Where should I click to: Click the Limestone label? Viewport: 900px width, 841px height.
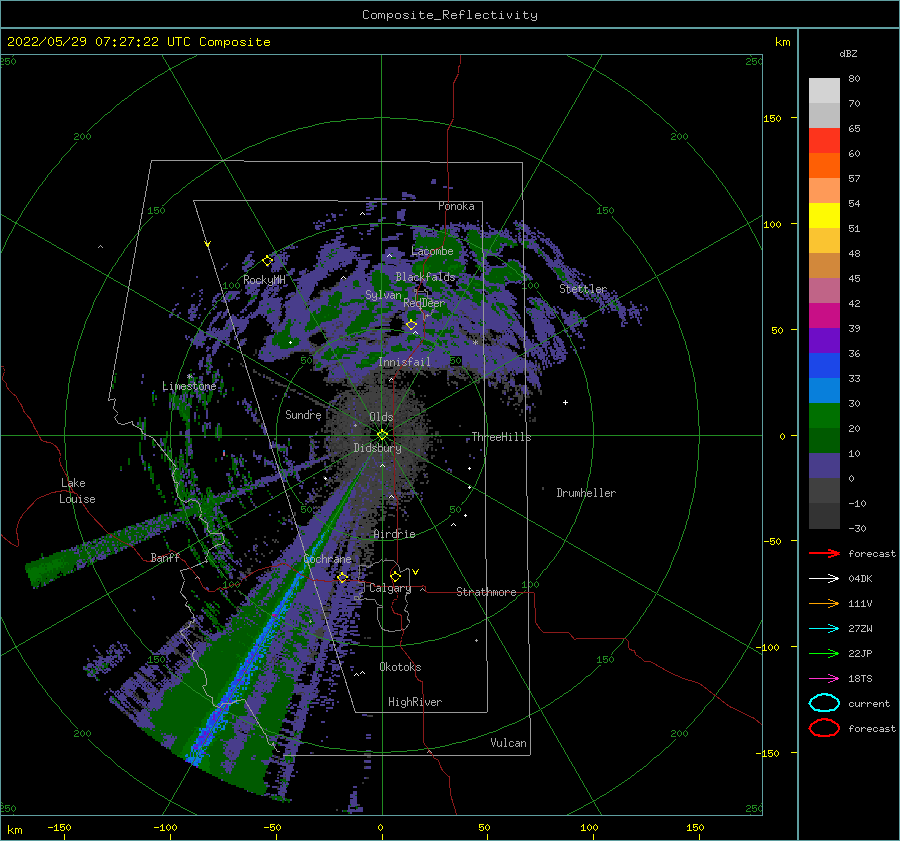click(x=189, y=386)
